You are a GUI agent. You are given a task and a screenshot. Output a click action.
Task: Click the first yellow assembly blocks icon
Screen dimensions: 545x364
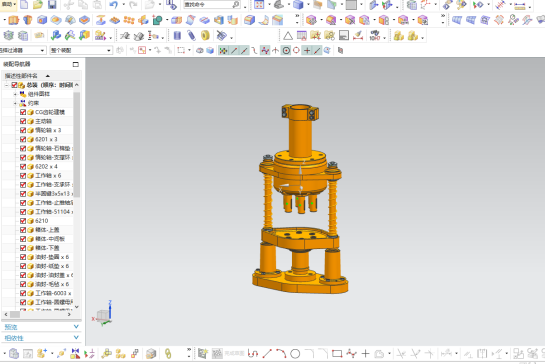coord(399,35)
